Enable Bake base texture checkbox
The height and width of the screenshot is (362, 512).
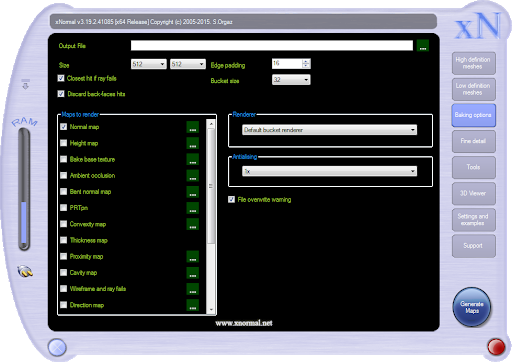point(63,159)
